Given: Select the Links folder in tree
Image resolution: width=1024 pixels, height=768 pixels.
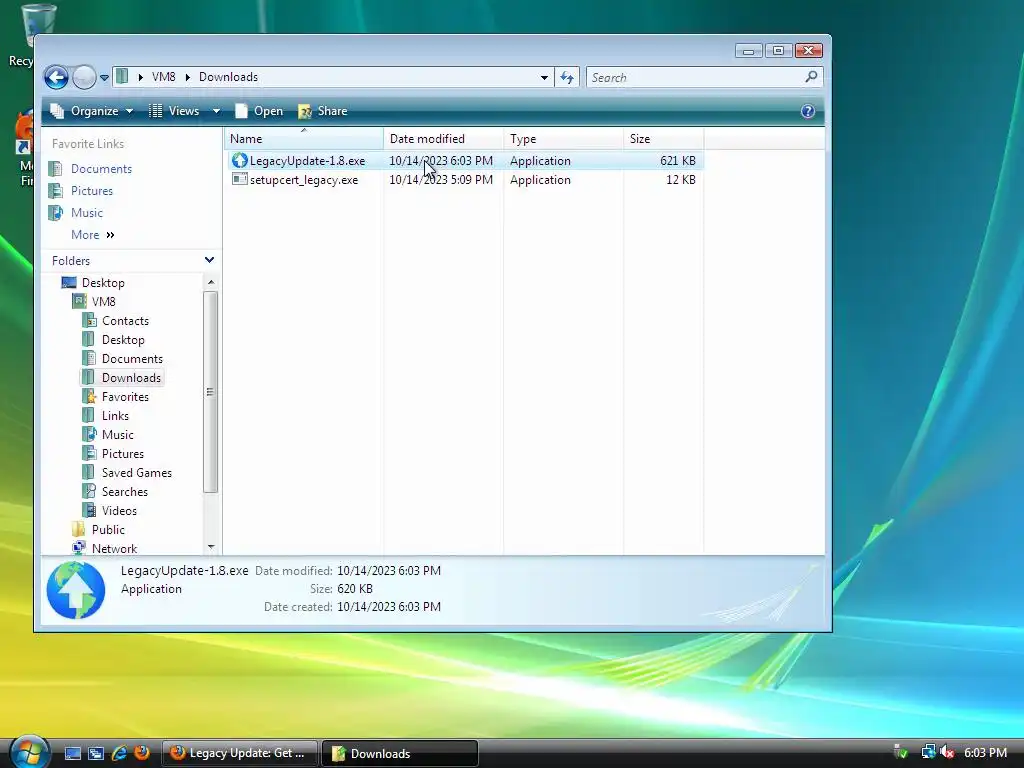Looking at the screenshot, I should pyautogui.click(x=115, y=415).
